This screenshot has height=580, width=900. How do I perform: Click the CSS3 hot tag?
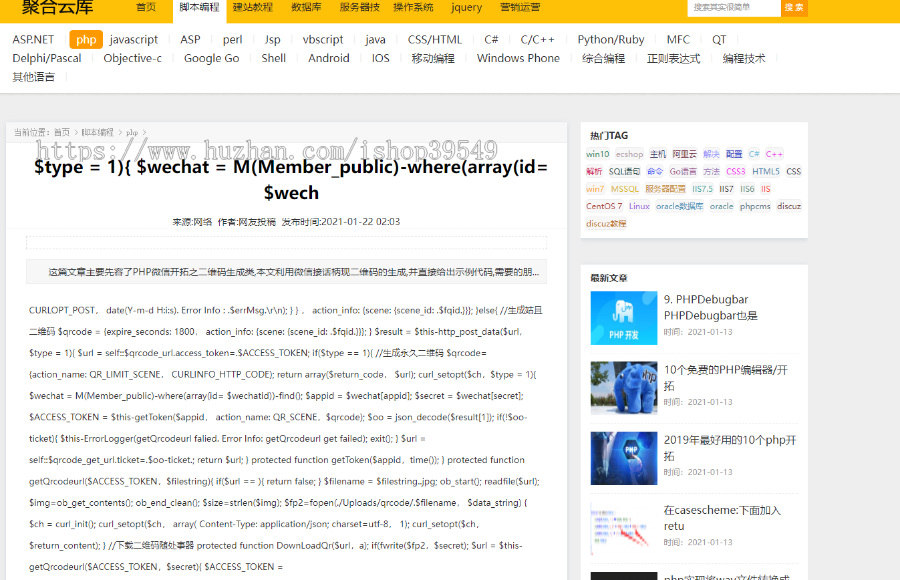[735, 171]
